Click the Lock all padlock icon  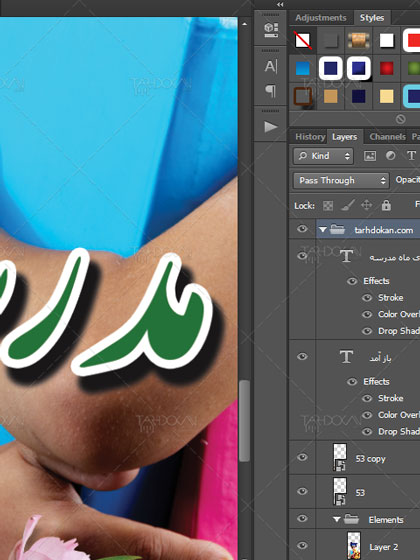pos(386,205)
